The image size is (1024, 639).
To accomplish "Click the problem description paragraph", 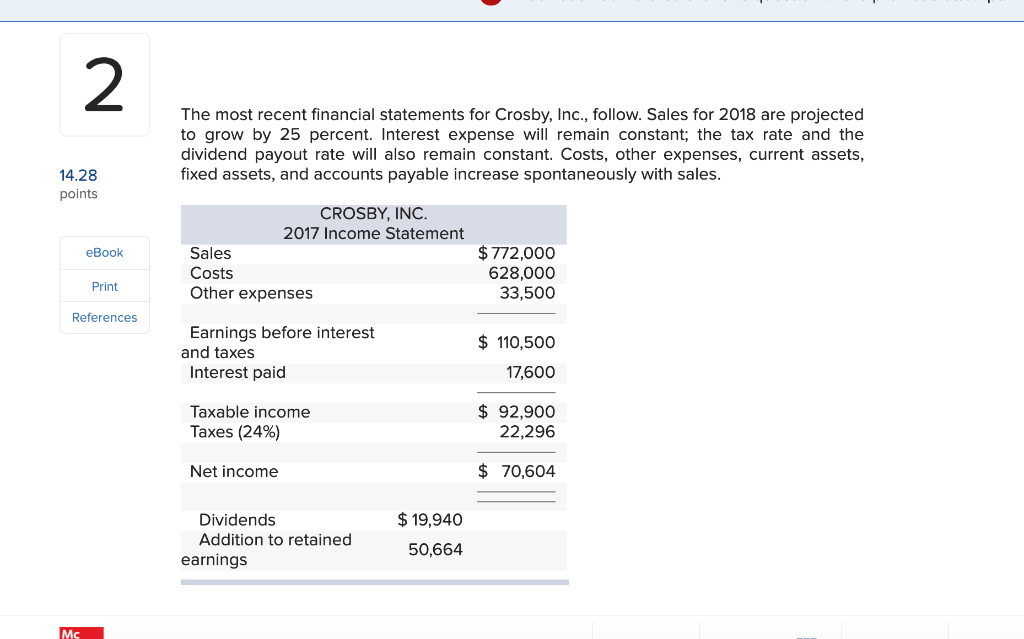I will tap(522, 144).
